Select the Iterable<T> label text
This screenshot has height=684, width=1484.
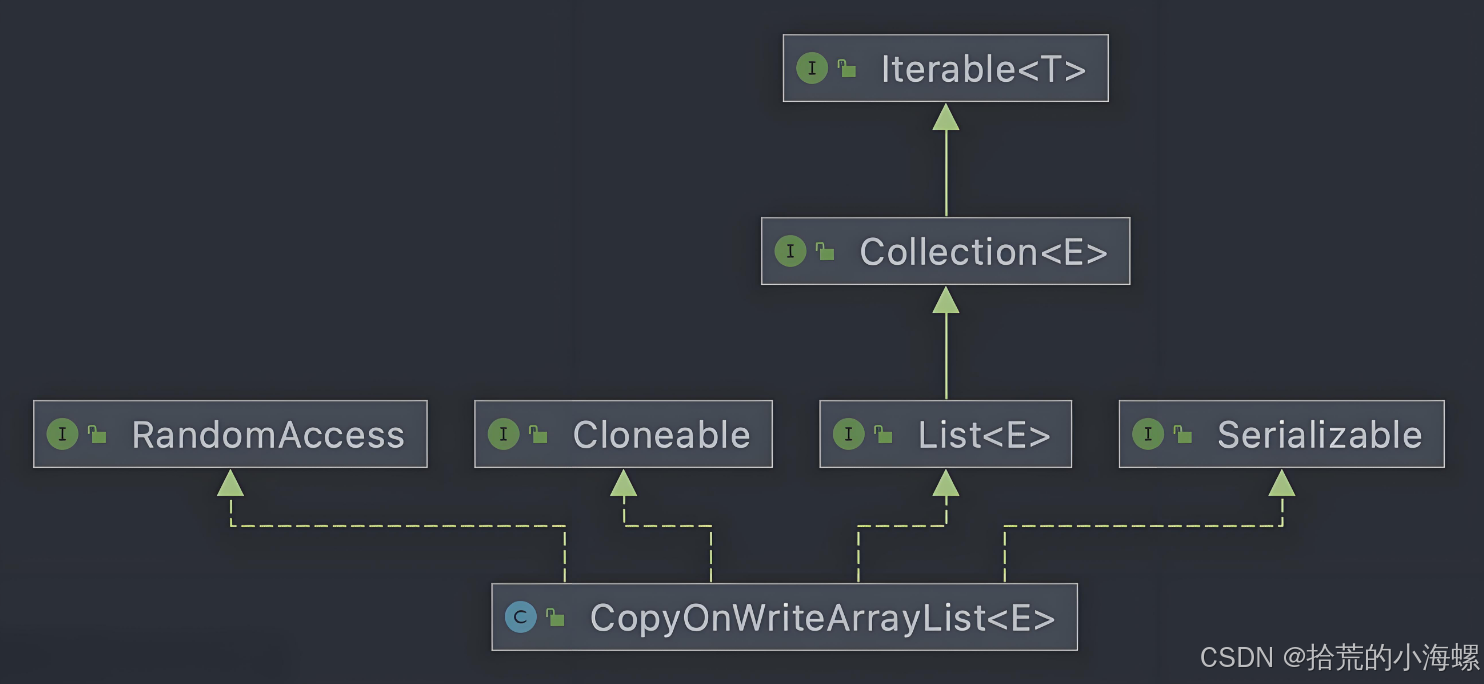983,69
